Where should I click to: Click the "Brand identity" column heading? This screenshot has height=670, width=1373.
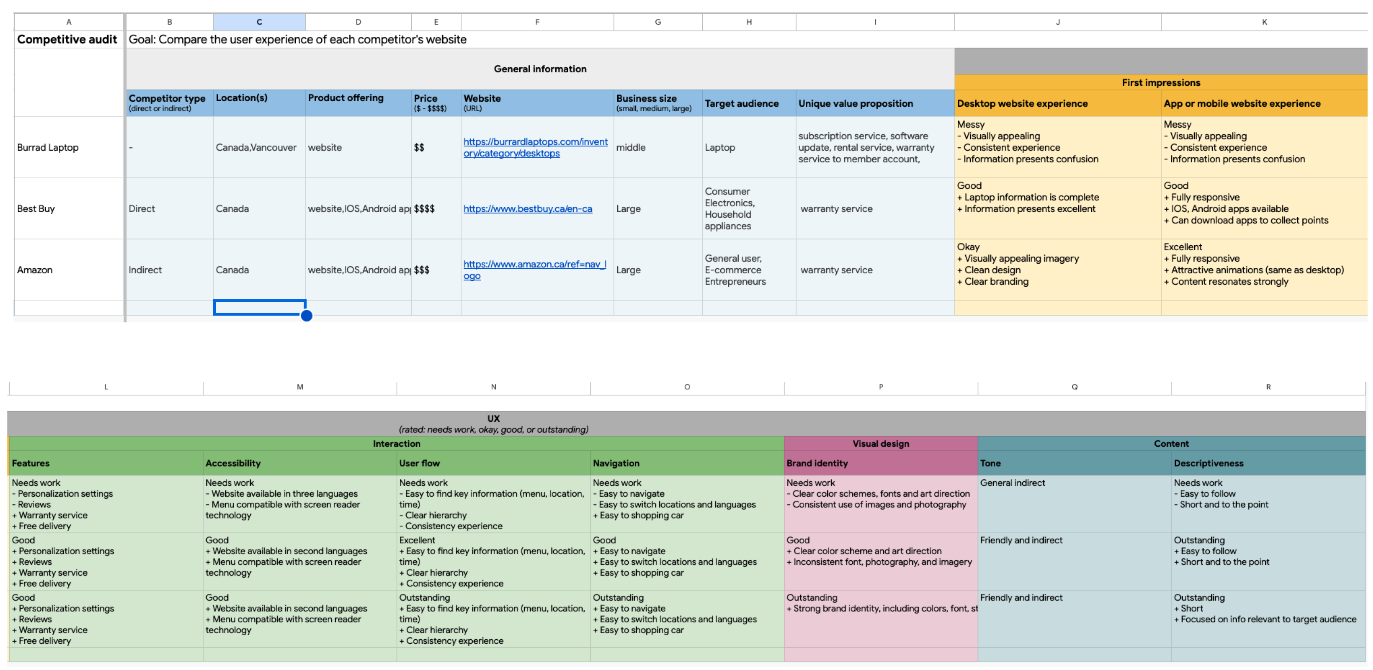(881, 463)
